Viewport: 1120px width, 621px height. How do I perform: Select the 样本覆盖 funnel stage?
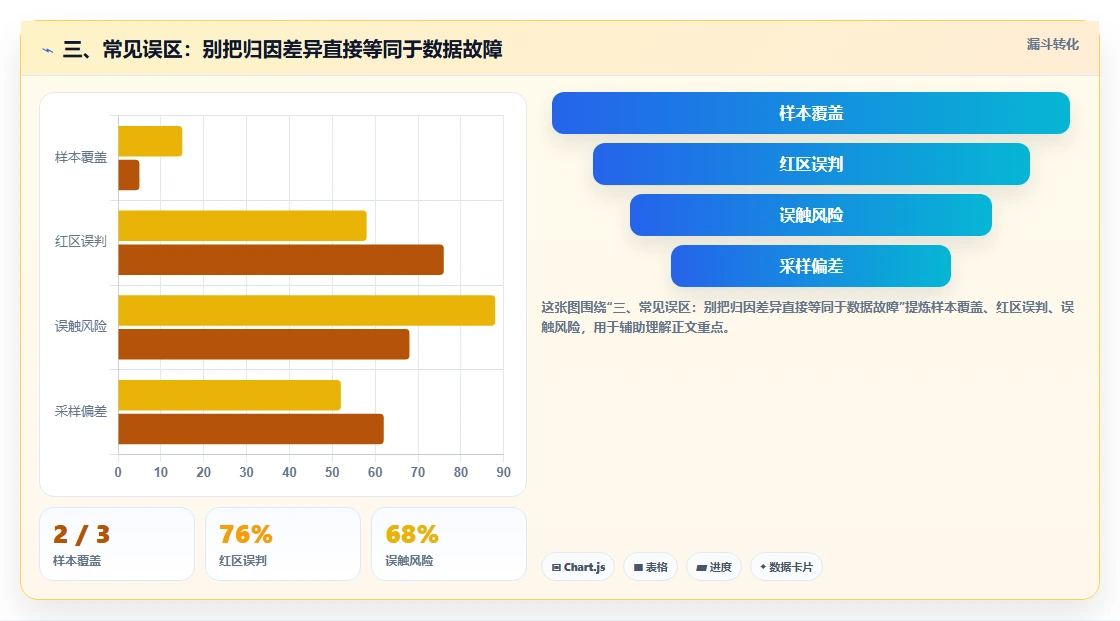(x=811, y=113)
